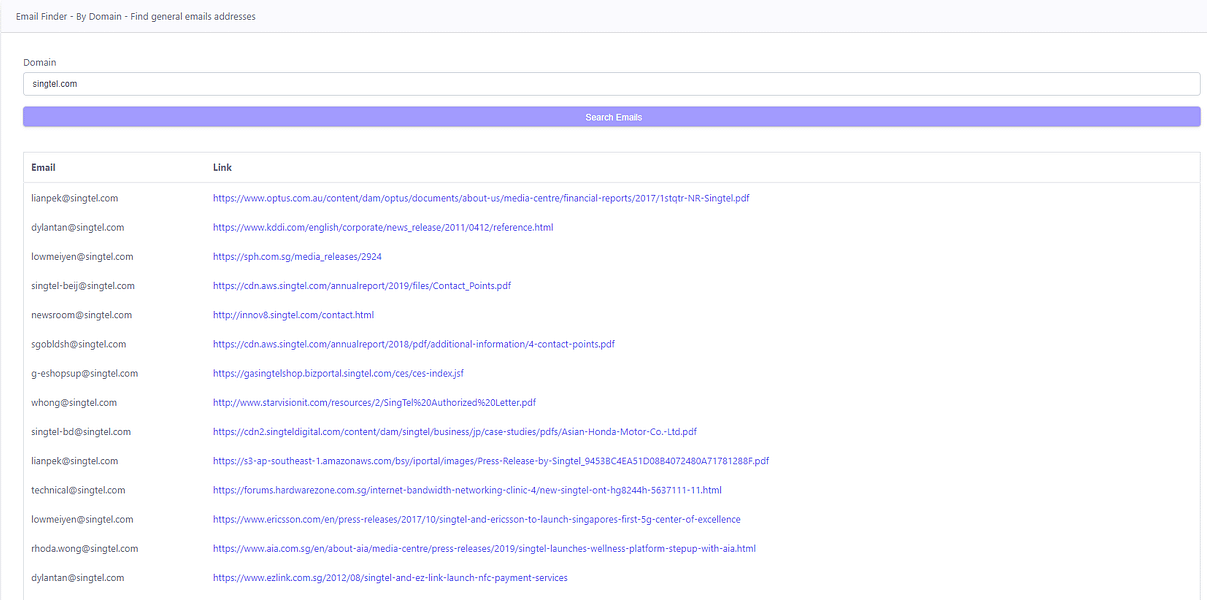The height and width of the screenshot is (600, 1207).
Task: Select dylantan@singtel.com in the ezlink.com.sg row
Action: coord(78,578)
